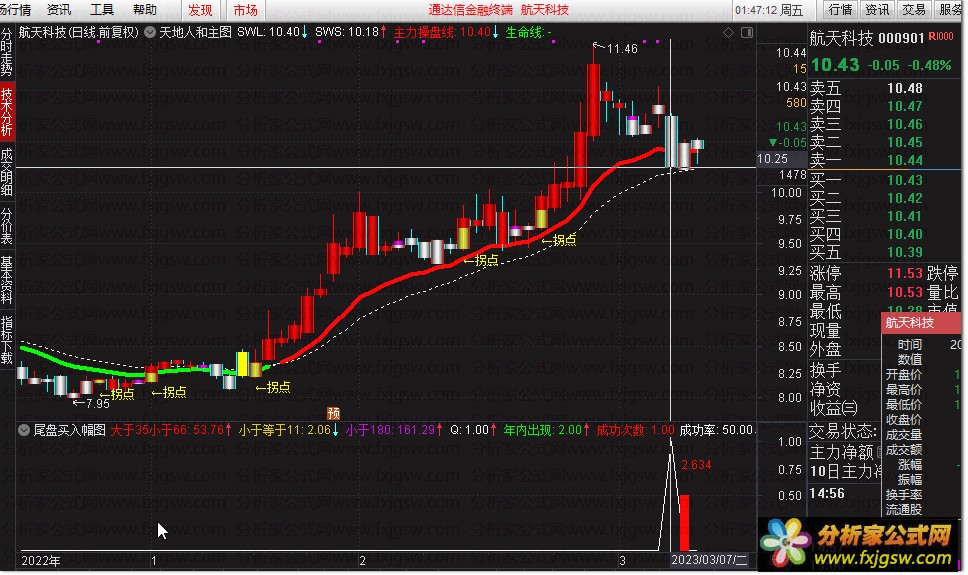Click the 尾盘买入幅图 indicator name

[x=69, y=430]
